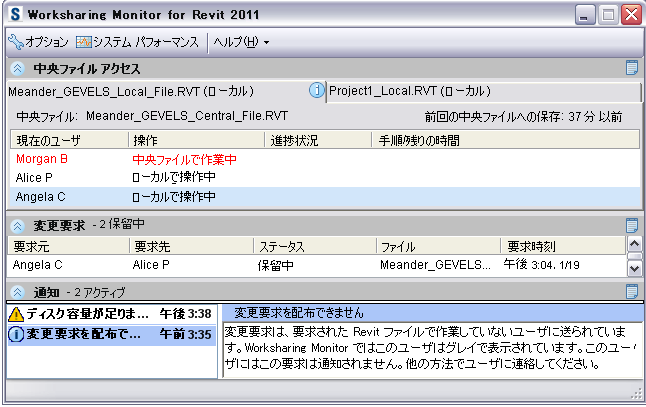Image resolution: width=646 pixels, height=407 pixels.
Task: Sort requests by 要求先 column
Action: point(191,246)
